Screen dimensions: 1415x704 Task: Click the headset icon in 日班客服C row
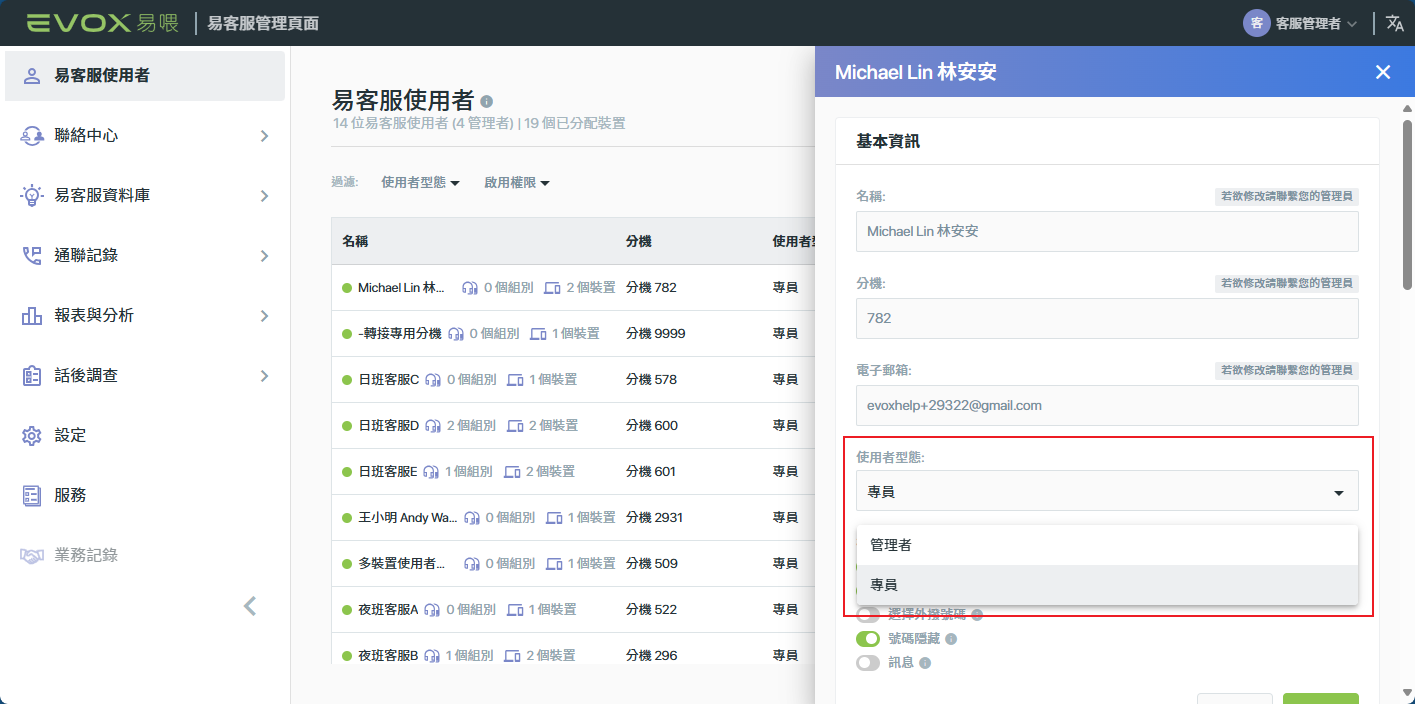433,380
